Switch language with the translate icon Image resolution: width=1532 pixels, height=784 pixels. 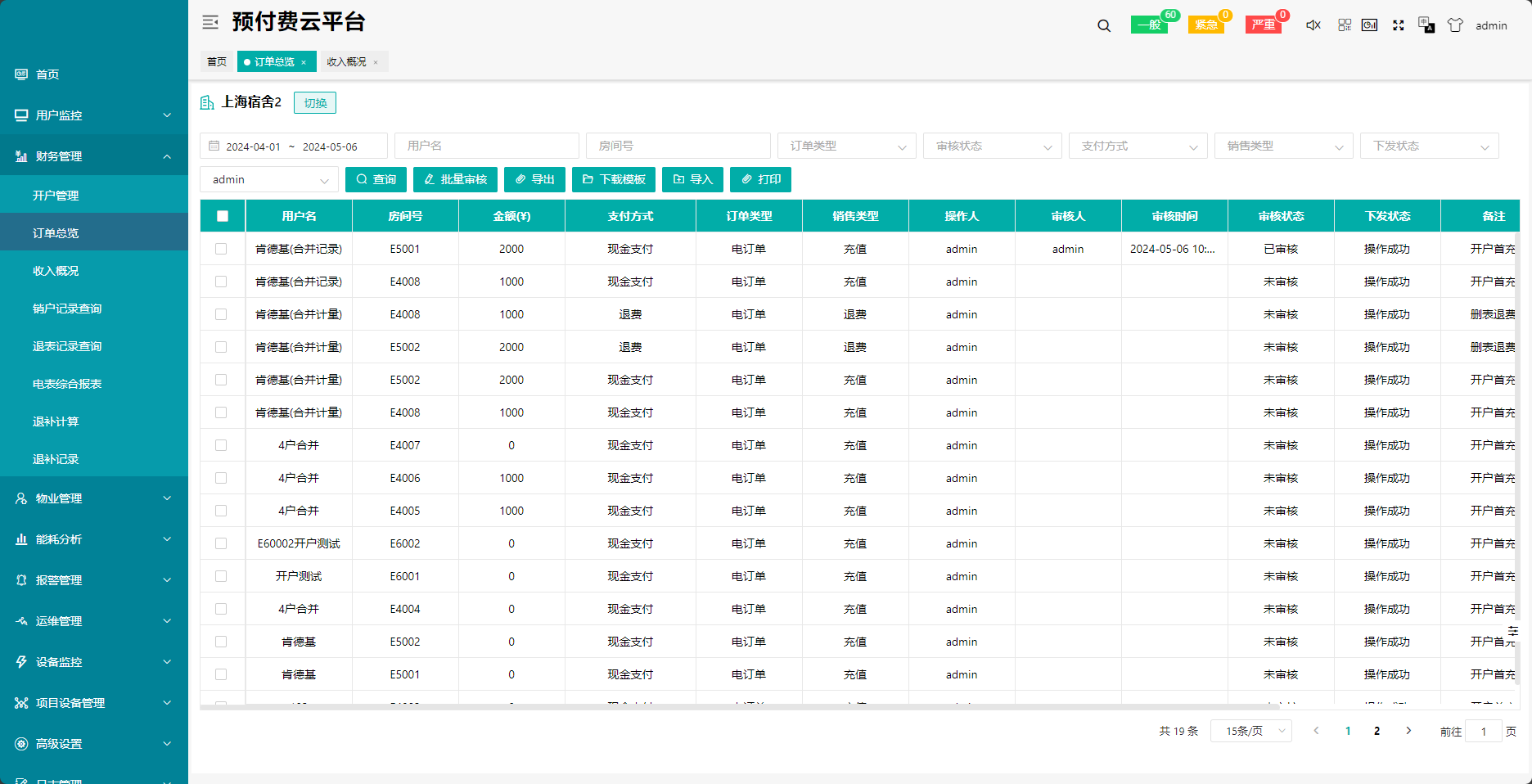coord(1426,25)
